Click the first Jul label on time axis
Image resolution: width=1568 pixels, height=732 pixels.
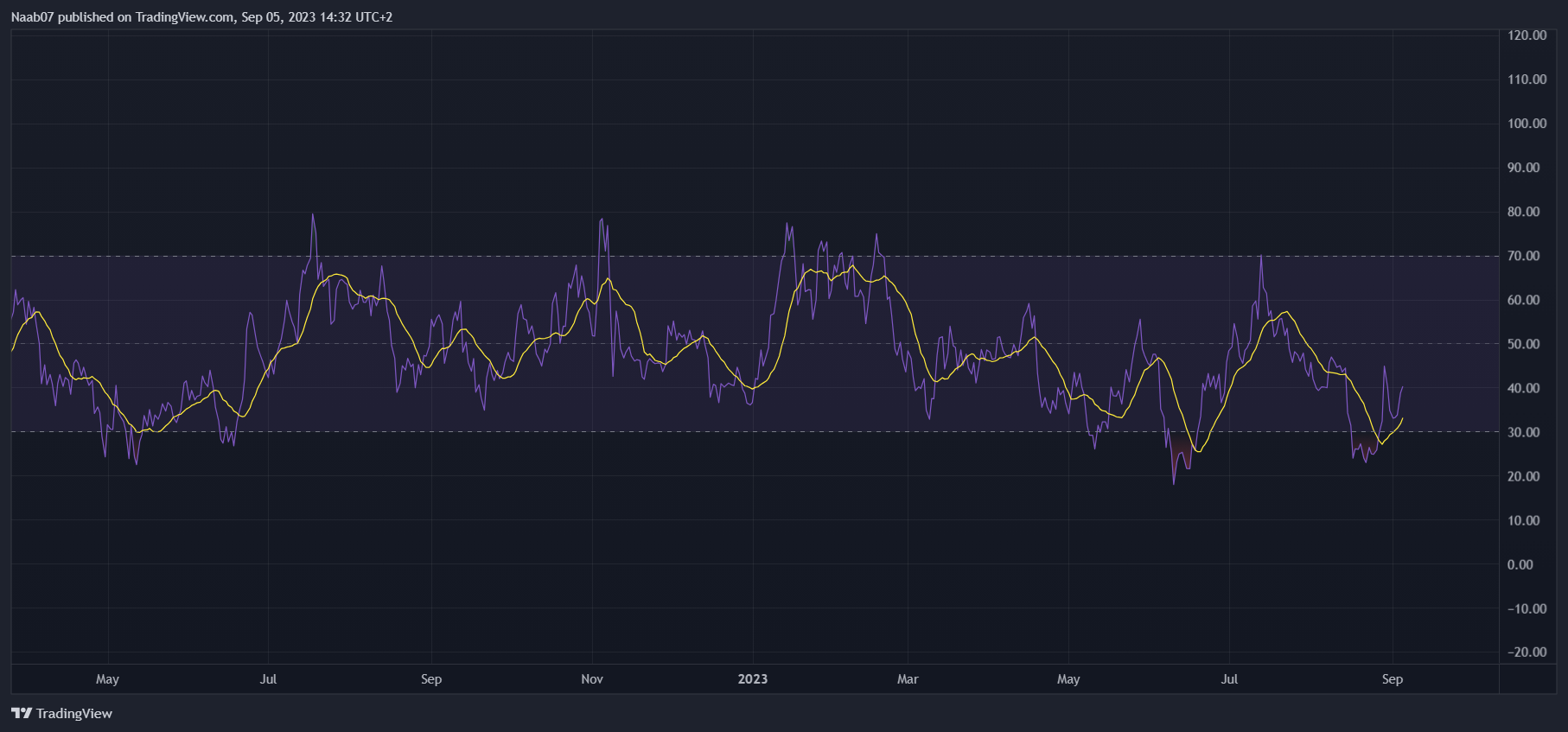coord(268,679)
